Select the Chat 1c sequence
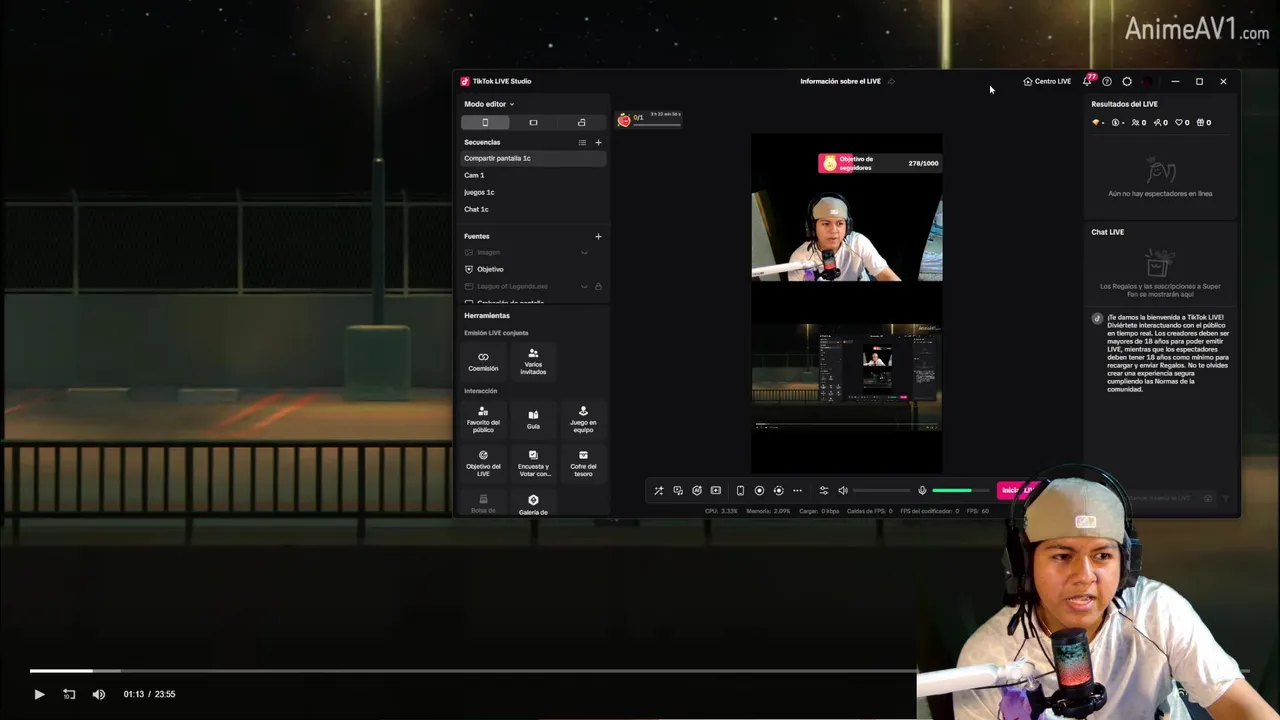This screenshot has width=1280, height=720. (x=533, y=209)
